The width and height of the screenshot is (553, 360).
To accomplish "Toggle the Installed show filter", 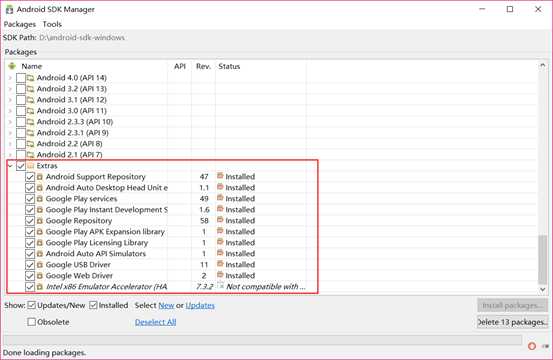I will coord(93,305).
